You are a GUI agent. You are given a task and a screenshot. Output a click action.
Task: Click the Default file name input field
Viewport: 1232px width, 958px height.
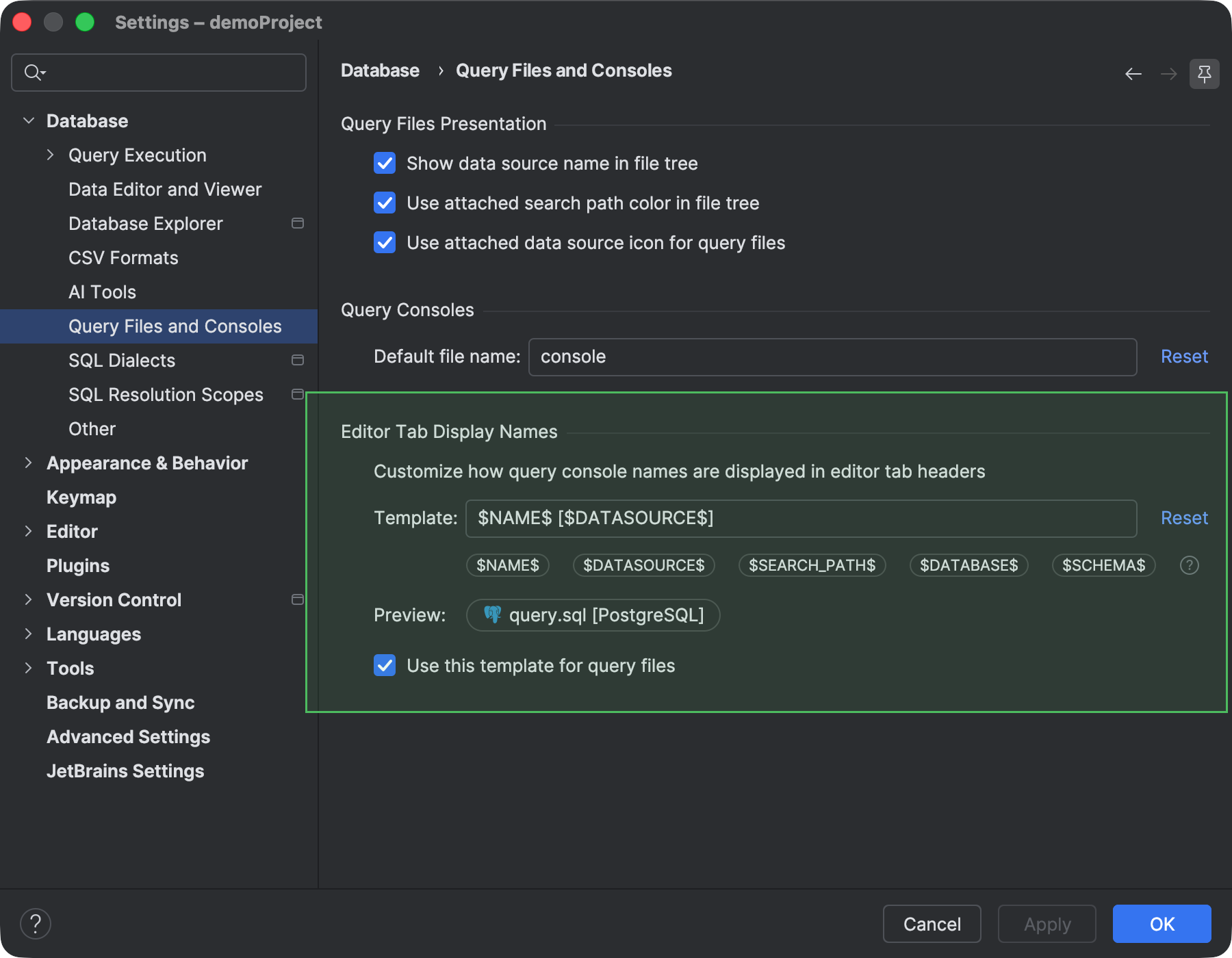(x=832, y=357)
